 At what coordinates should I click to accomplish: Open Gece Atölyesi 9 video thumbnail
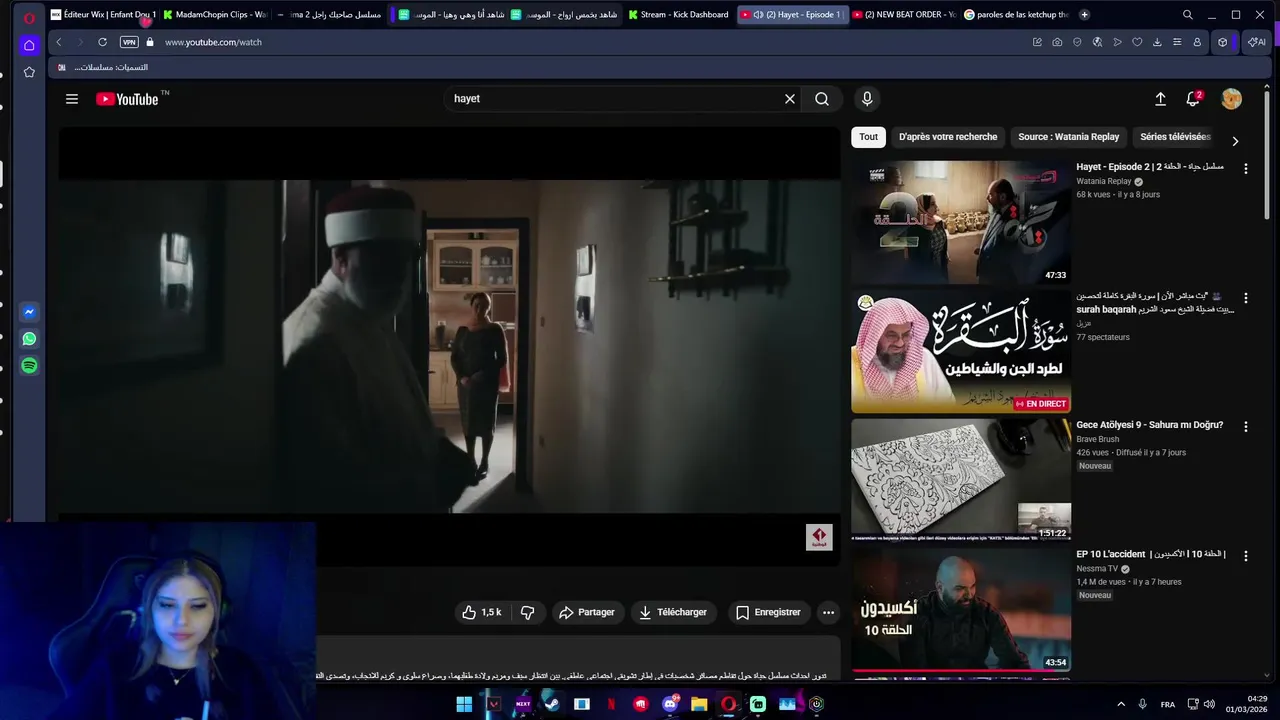[x=961, y=480]
